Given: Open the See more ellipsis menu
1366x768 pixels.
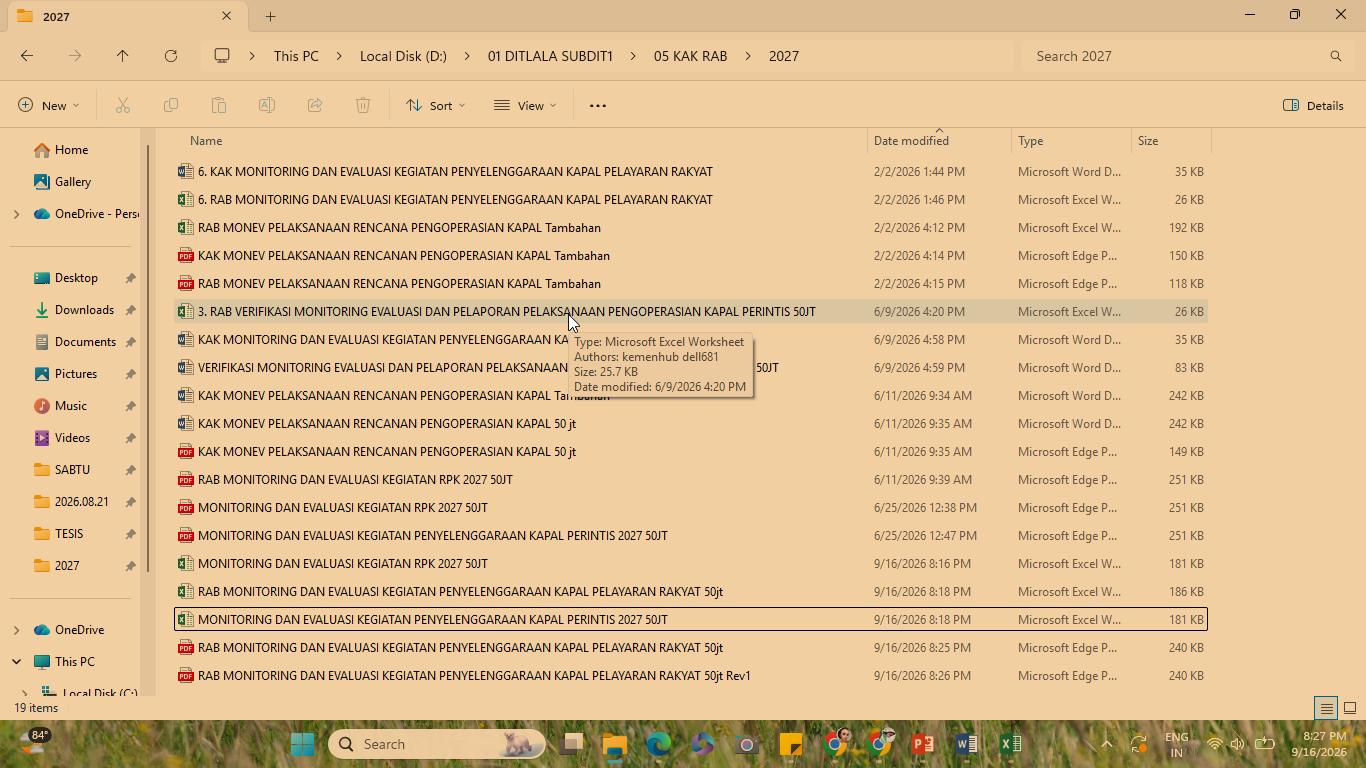Looking at the screenshot, I should [598, 105].
